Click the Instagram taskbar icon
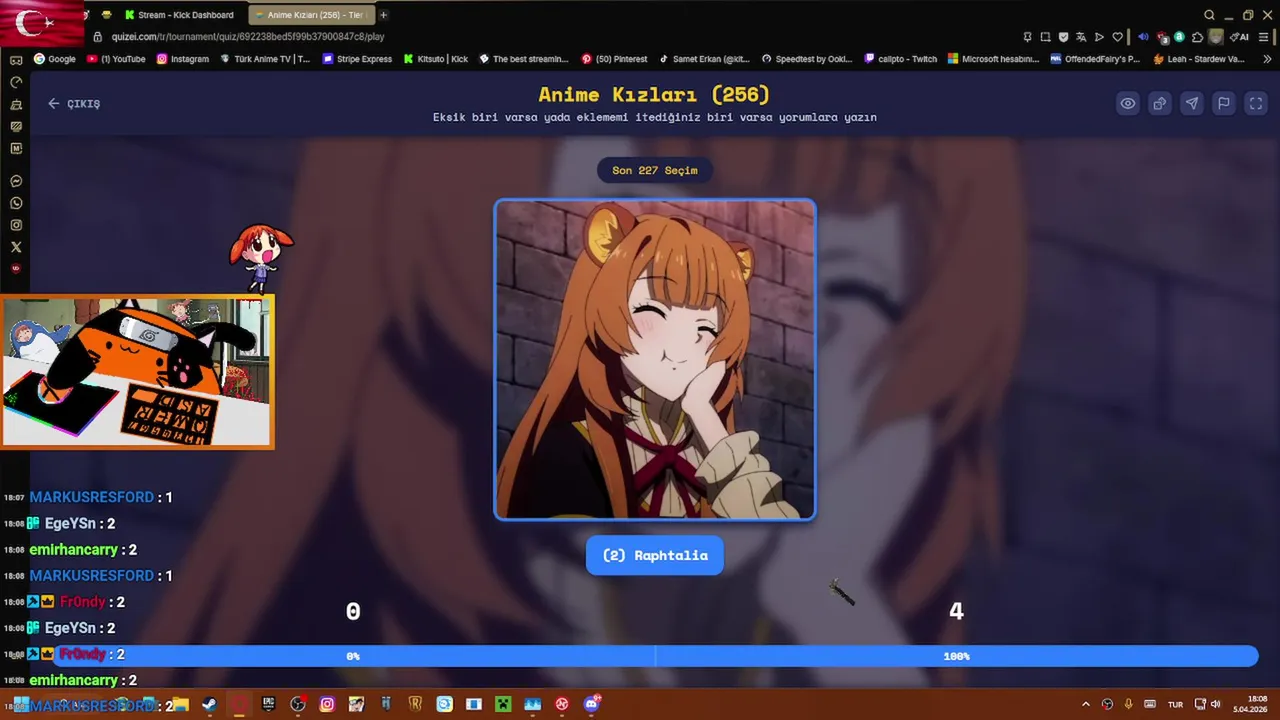Screen dimensions: 1280x720 coord(327,704)
